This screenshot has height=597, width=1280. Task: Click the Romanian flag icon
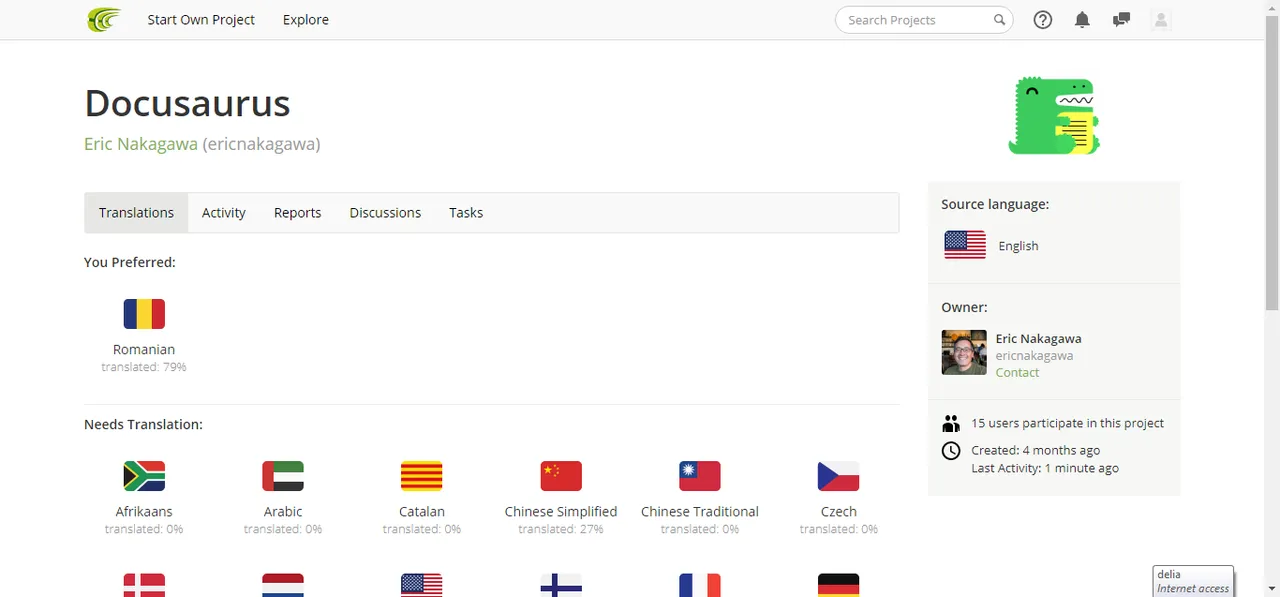pos(144,314)
